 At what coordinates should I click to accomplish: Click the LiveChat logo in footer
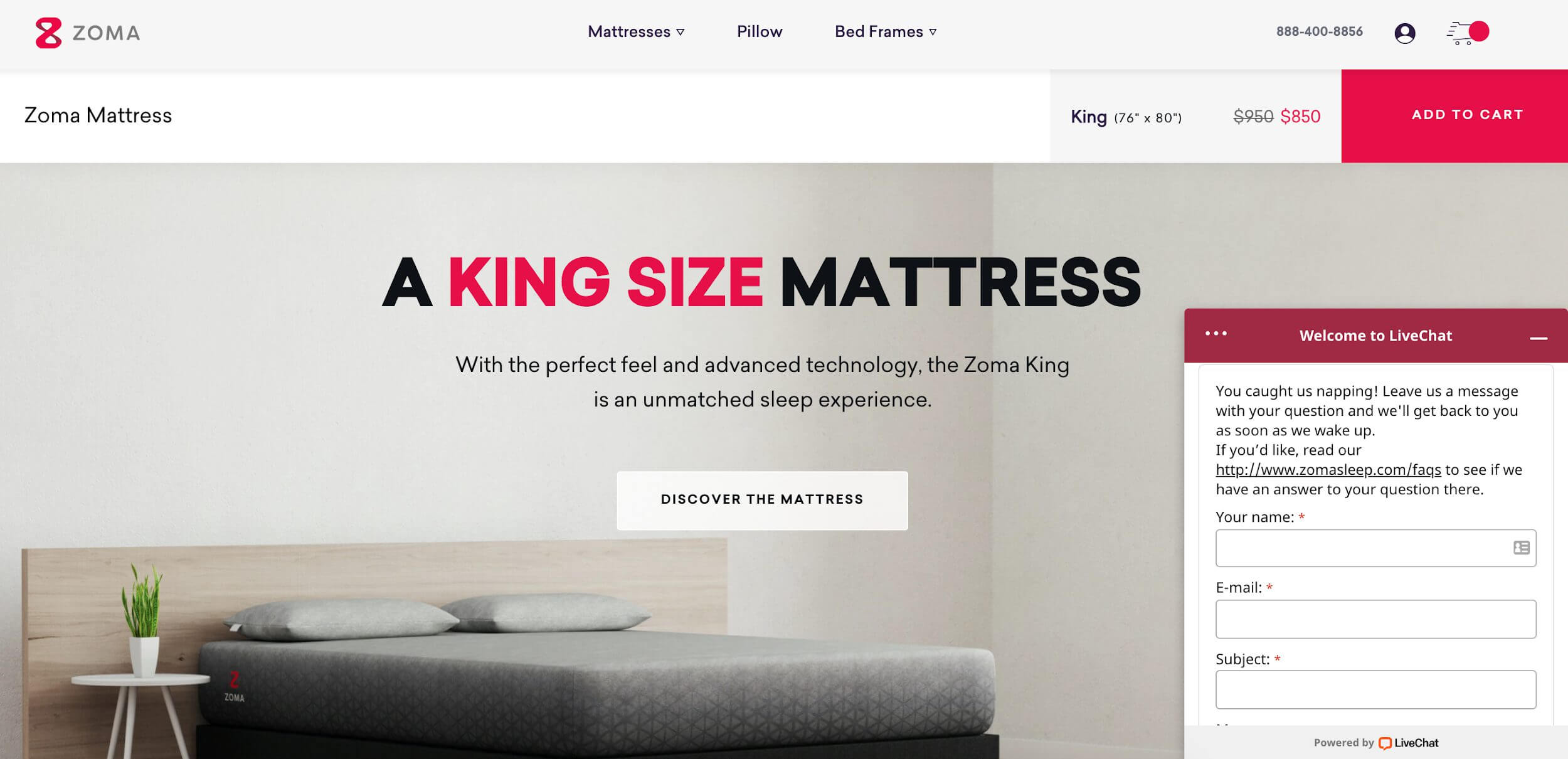(1408, 743)
